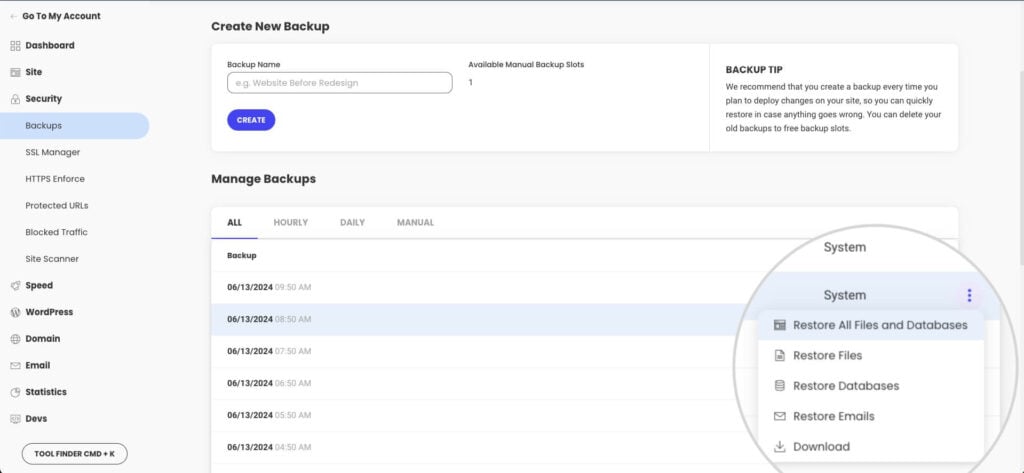1024x473 pixels.
Task: Expand the Domain section in sidebar
Action: pyautogui.click(x=42, y=339)
